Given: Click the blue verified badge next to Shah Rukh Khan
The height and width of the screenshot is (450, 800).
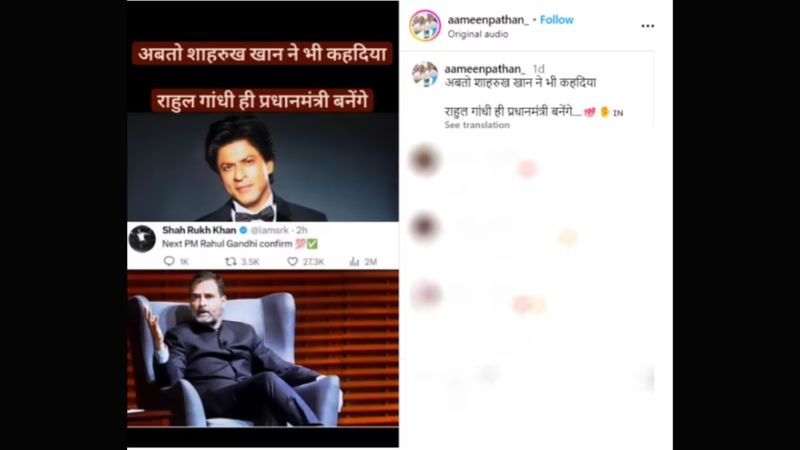Looking at the screenshot, I should tap(243, 230).
